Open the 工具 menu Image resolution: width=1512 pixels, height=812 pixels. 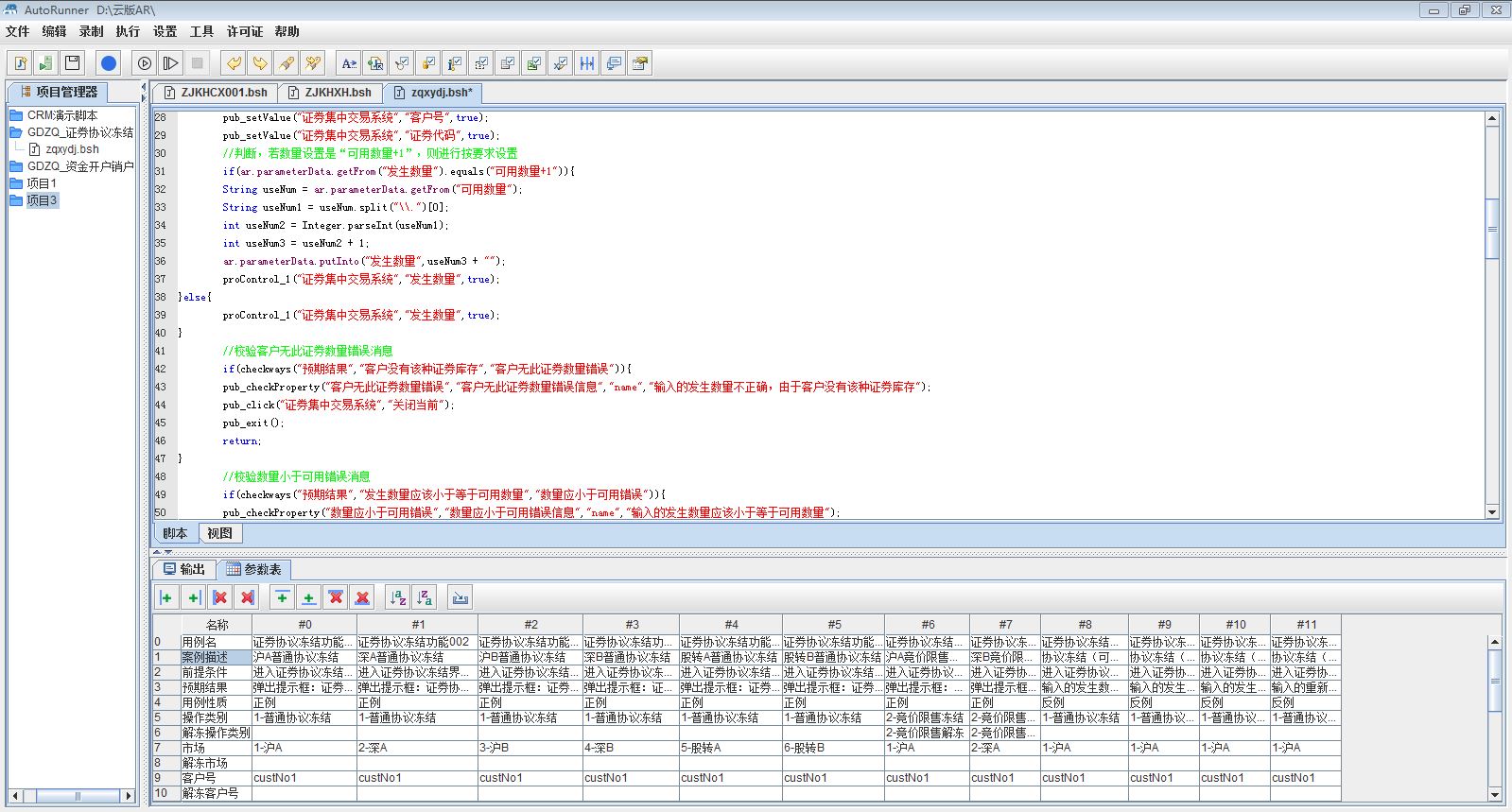201,31
